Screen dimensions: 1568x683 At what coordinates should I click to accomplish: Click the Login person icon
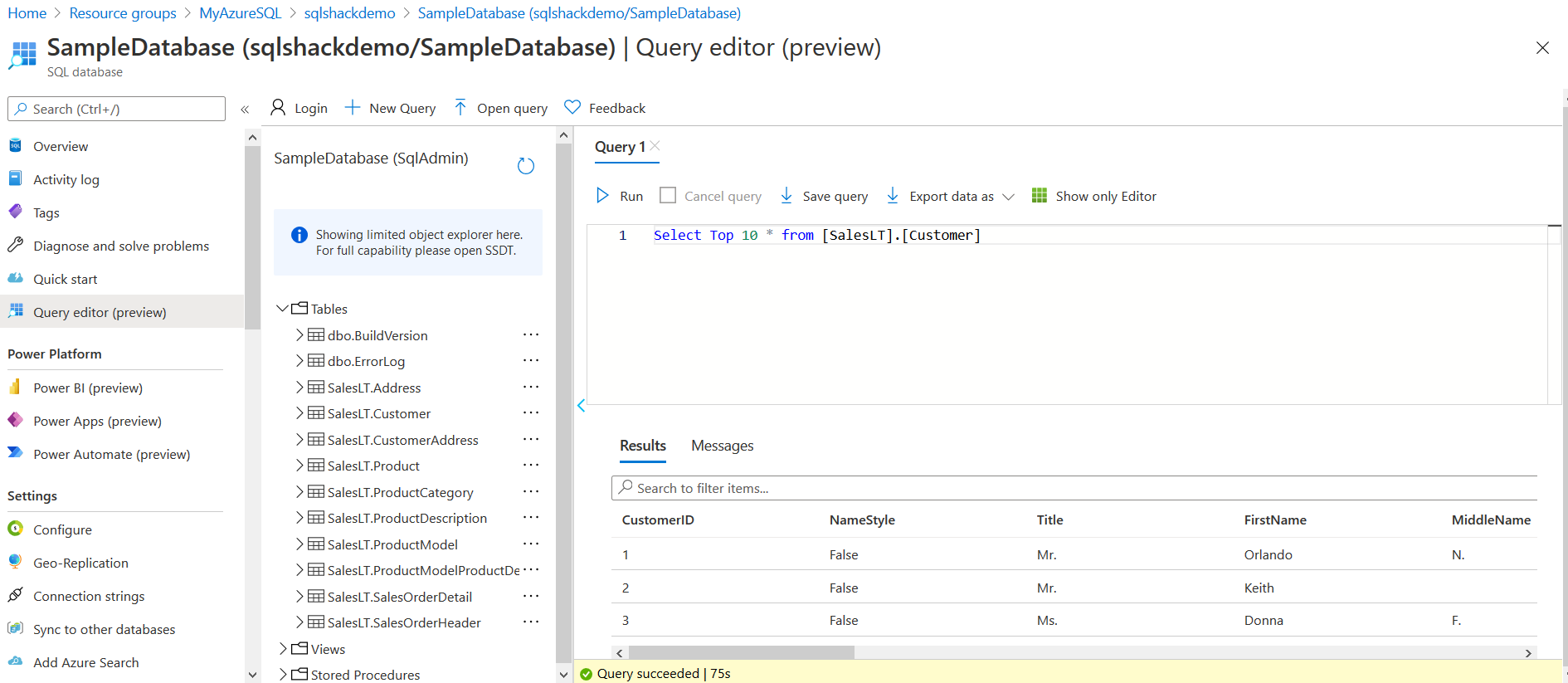[x=278, y=108]
